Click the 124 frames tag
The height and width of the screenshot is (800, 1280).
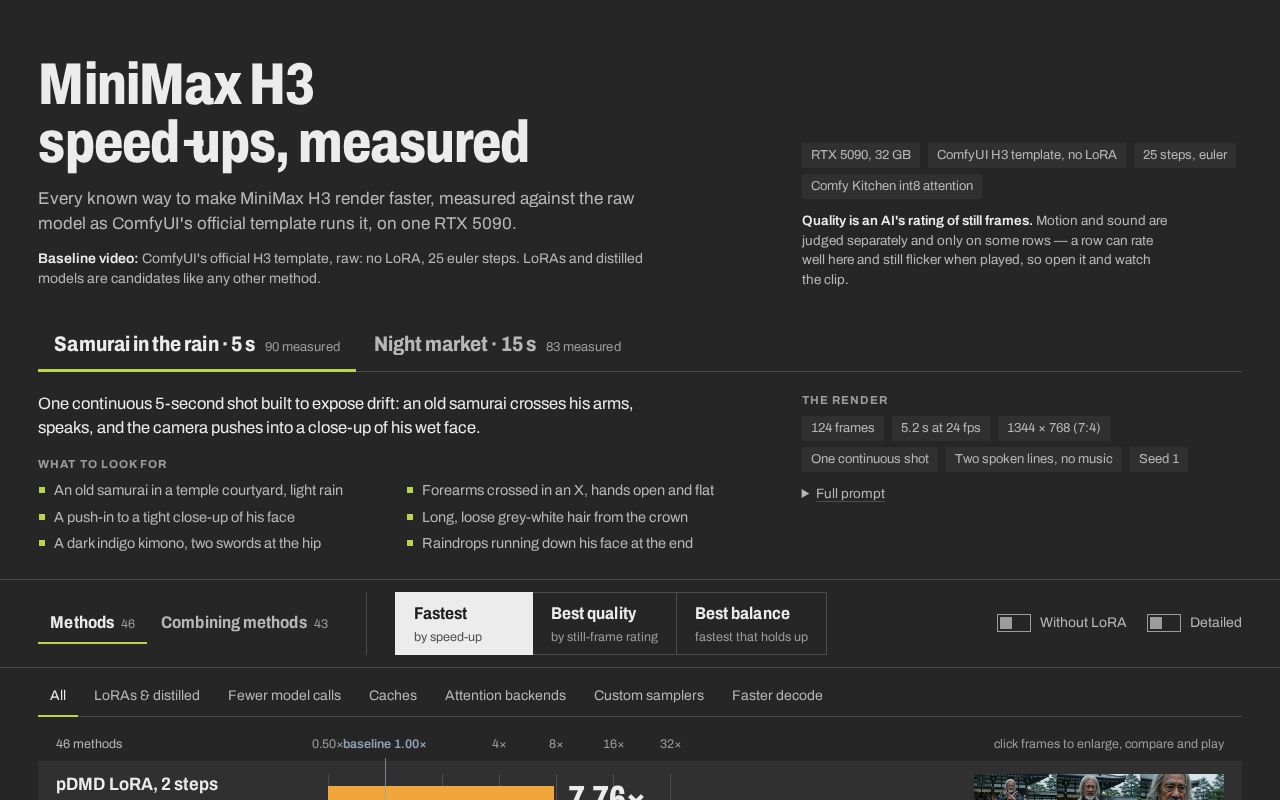(843, 428)
